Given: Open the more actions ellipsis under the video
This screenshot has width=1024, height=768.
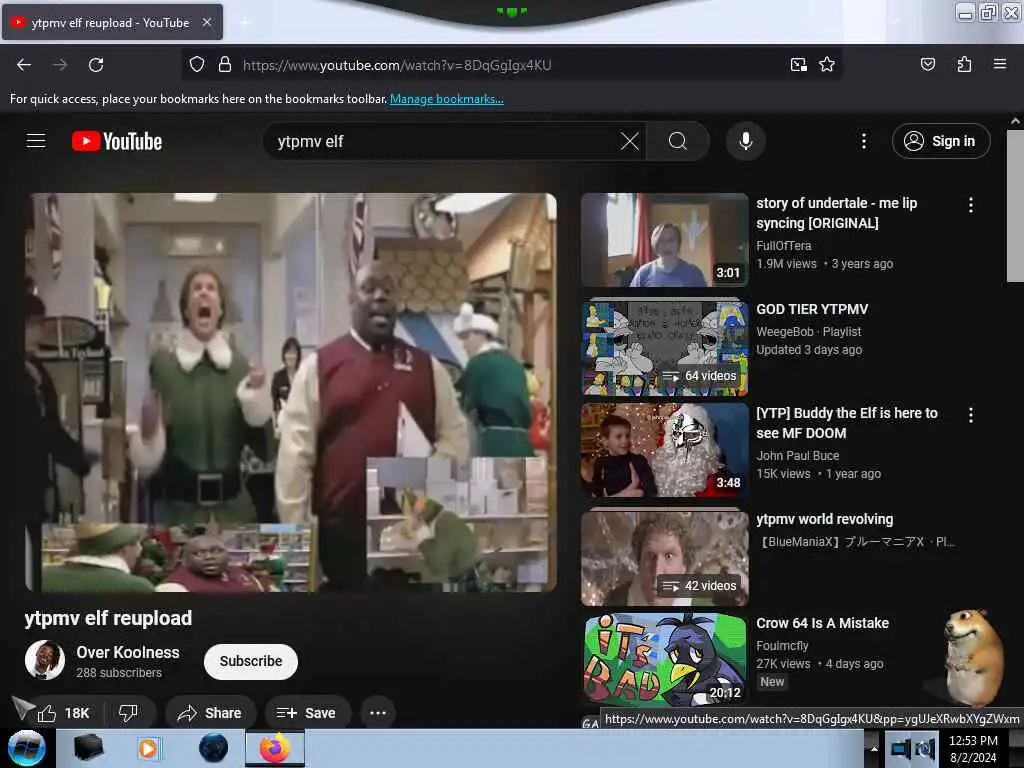Looking at the screenshot, I should tap(378, 713).
